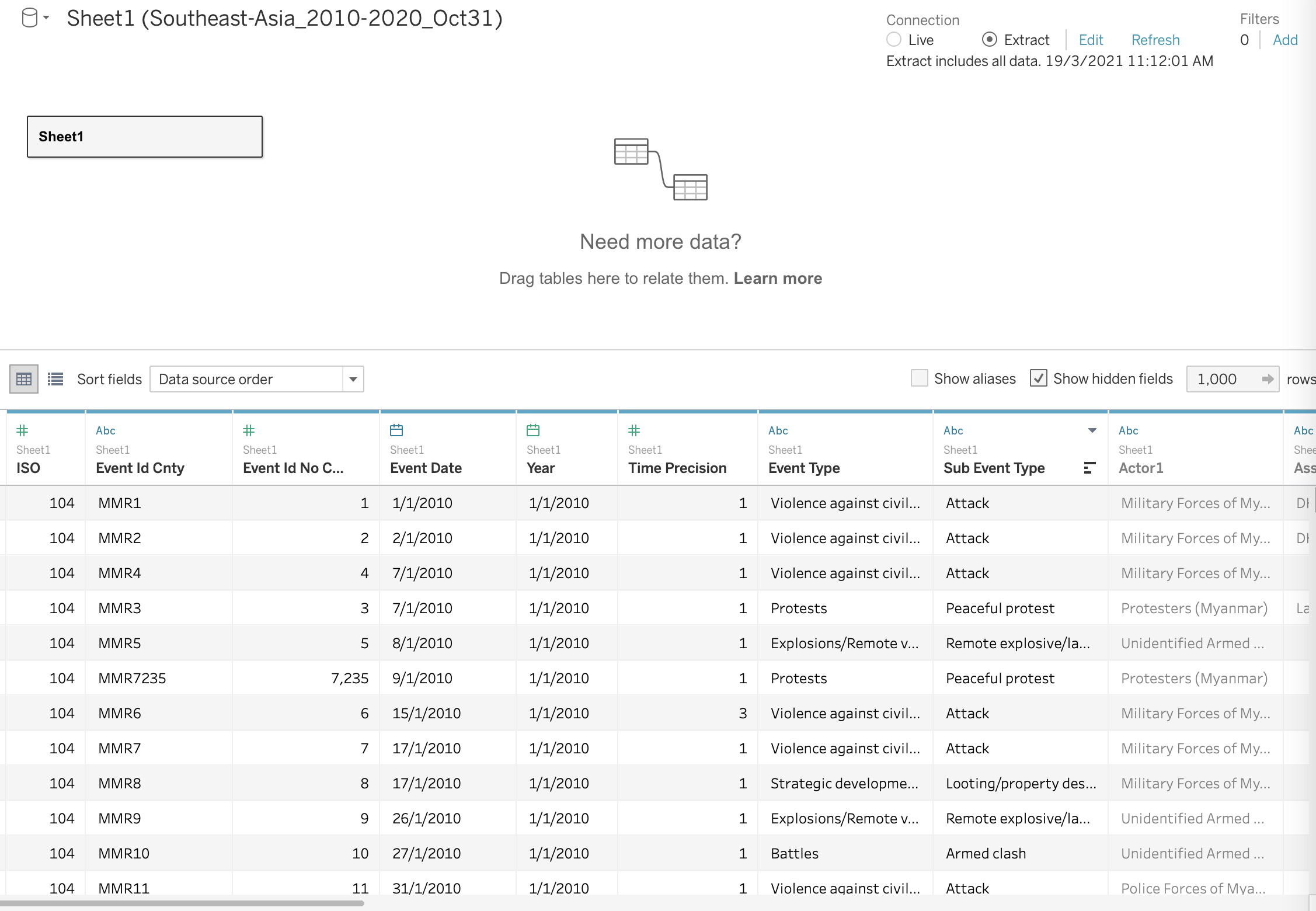1316x911 pixels.
Task: Switch to grid preview view icon
Action: pos(24,379)
